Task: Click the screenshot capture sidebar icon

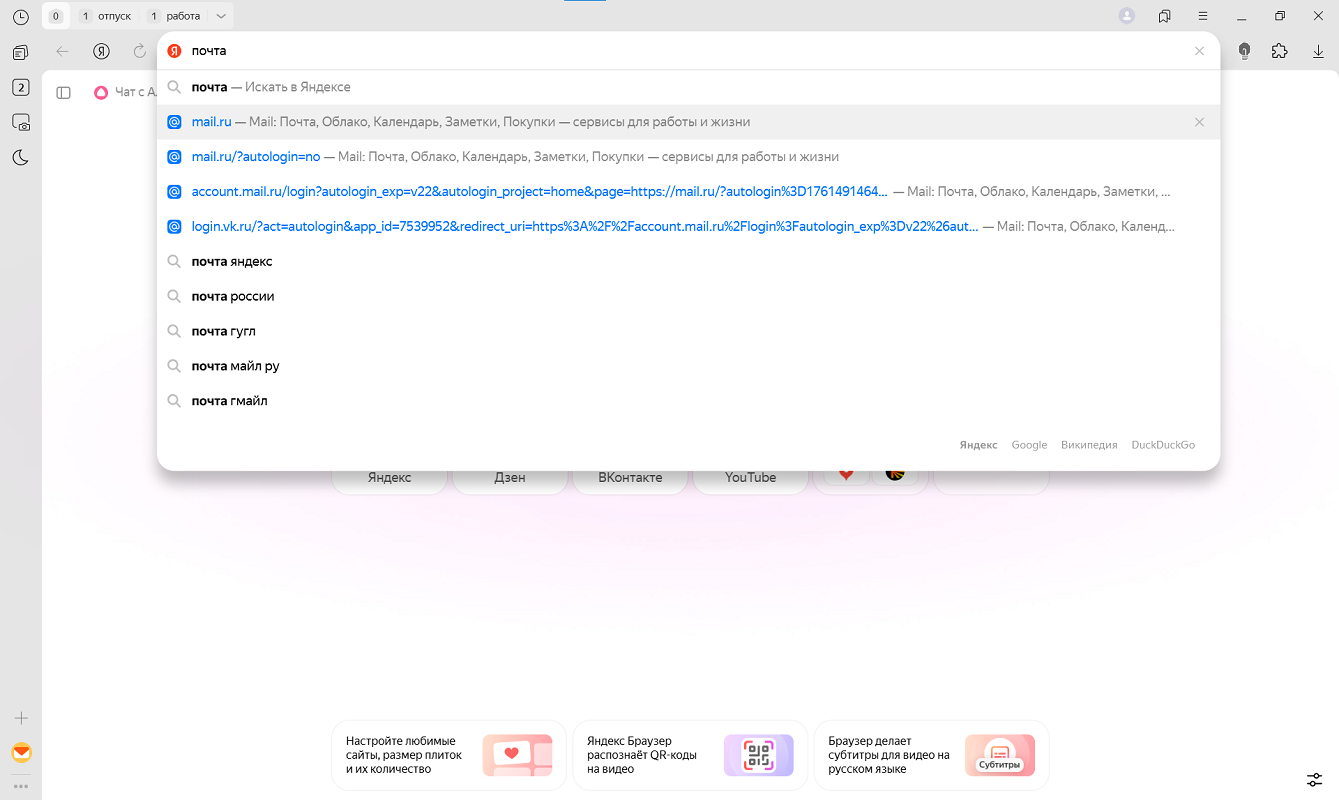Action: click(x=20, y=123)
